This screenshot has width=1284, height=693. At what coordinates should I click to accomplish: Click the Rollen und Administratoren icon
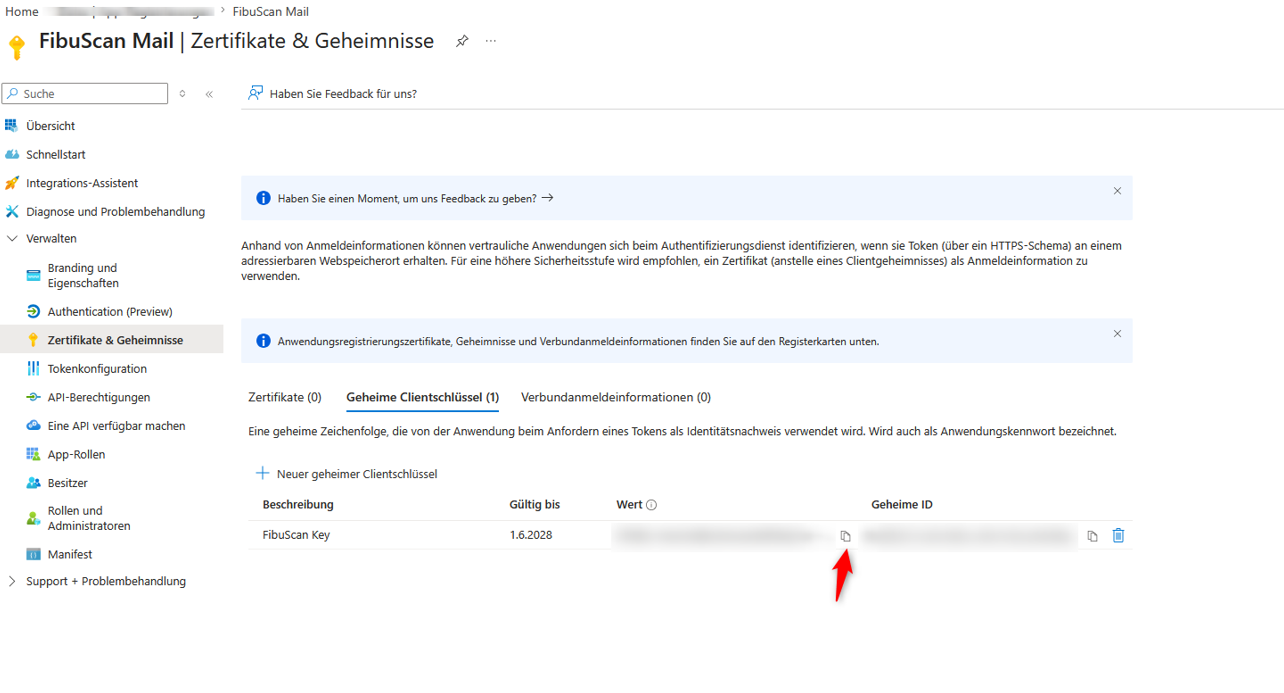(x=33, y=518)
